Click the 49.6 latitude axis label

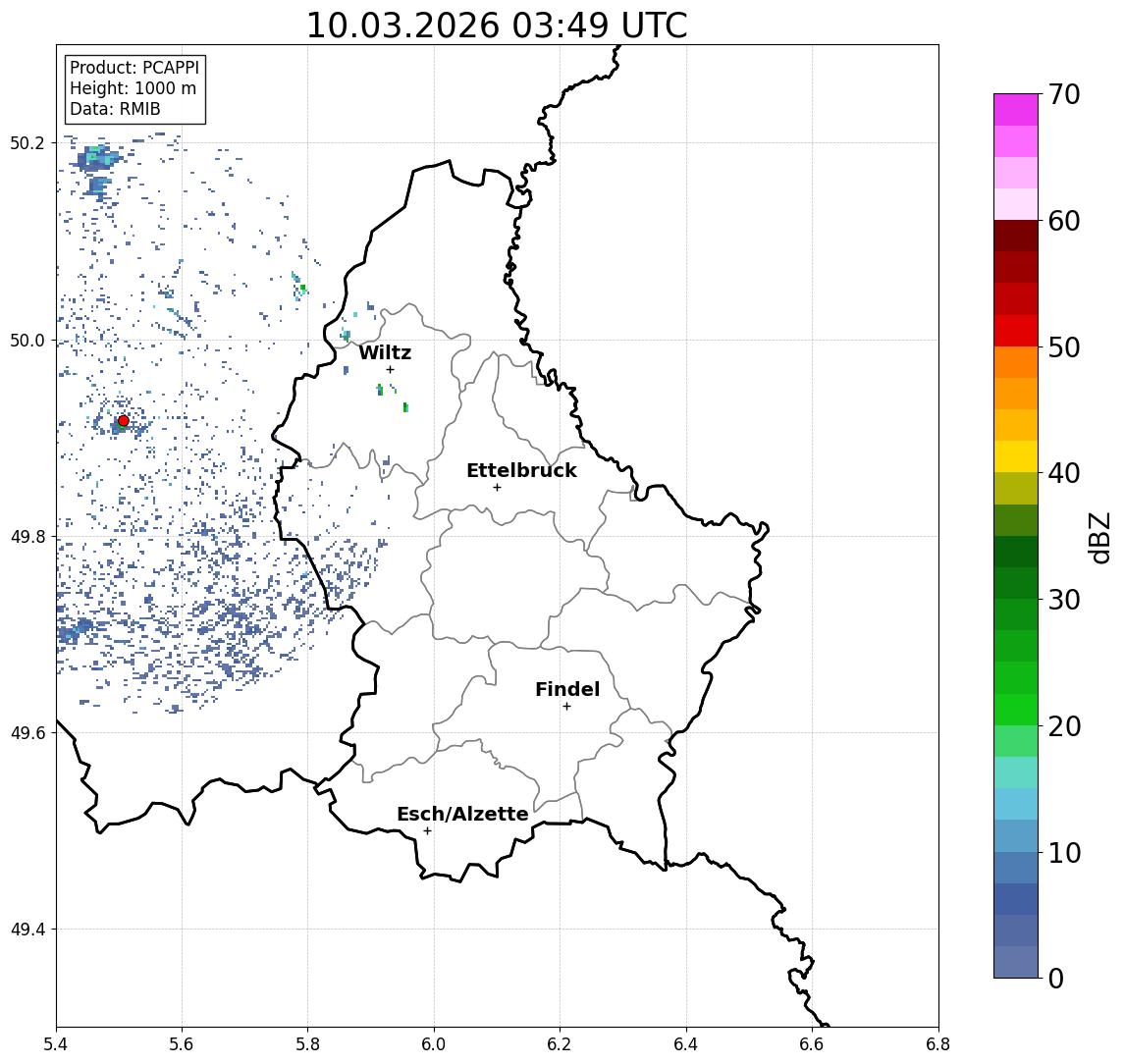(27, 733)
